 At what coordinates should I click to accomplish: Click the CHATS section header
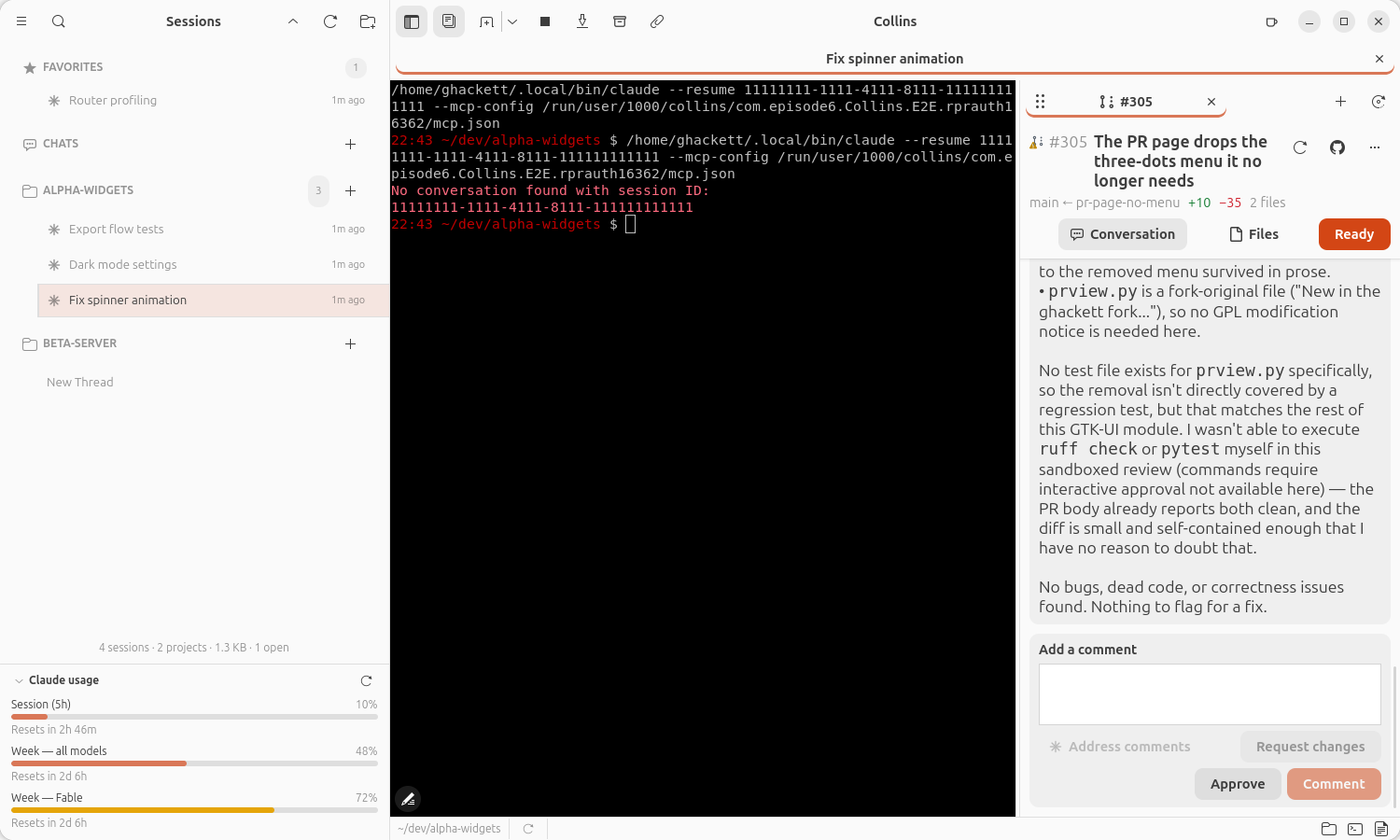pyautogui.click(x=61, y=144)
